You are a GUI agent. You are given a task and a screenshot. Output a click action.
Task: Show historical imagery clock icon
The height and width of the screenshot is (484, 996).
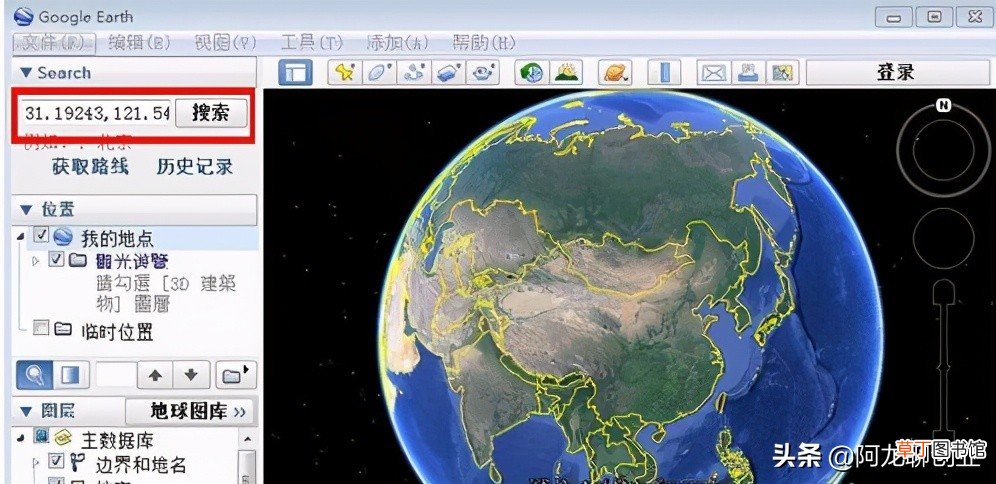(532, 73)
